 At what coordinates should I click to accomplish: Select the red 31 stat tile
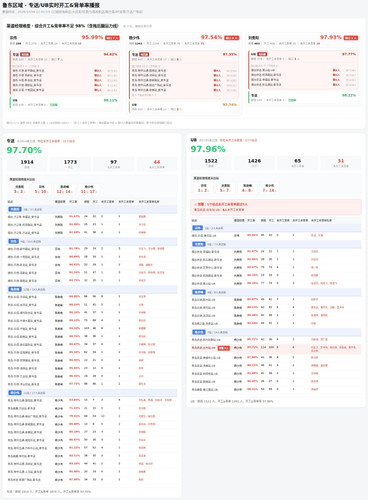tap(341, 163)
